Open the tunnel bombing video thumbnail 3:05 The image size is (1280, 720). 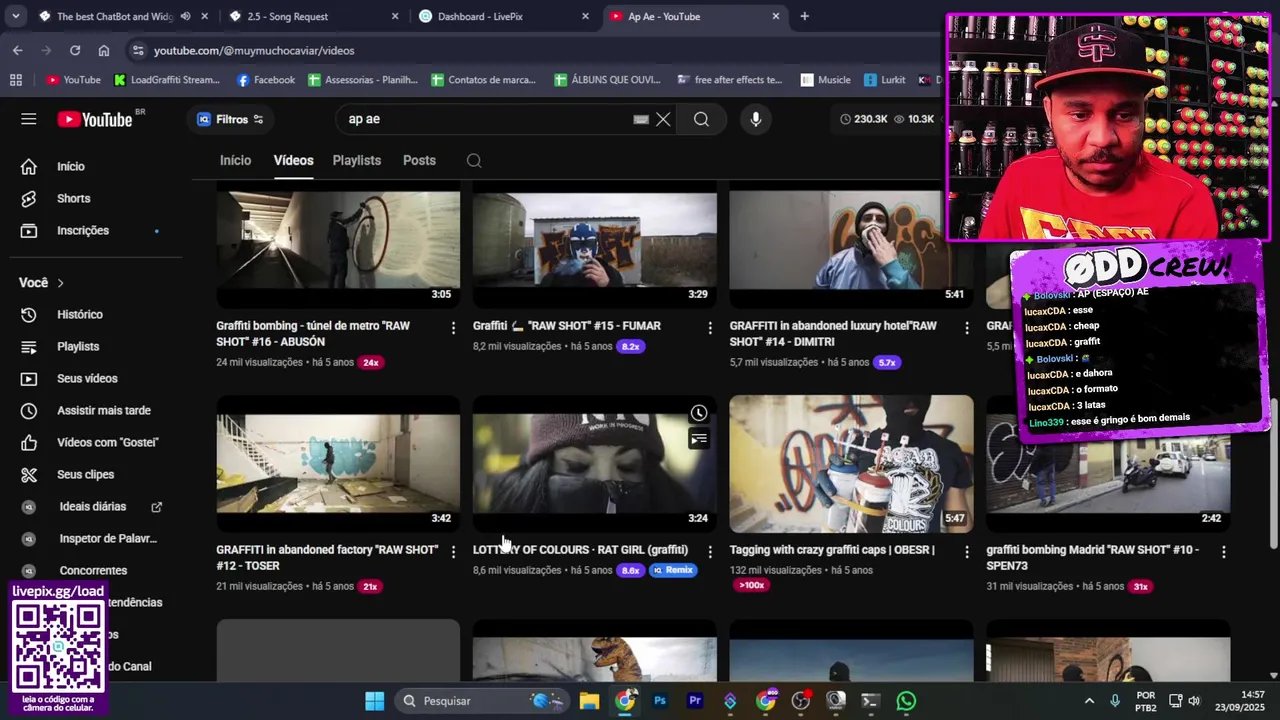pos(338,248)
